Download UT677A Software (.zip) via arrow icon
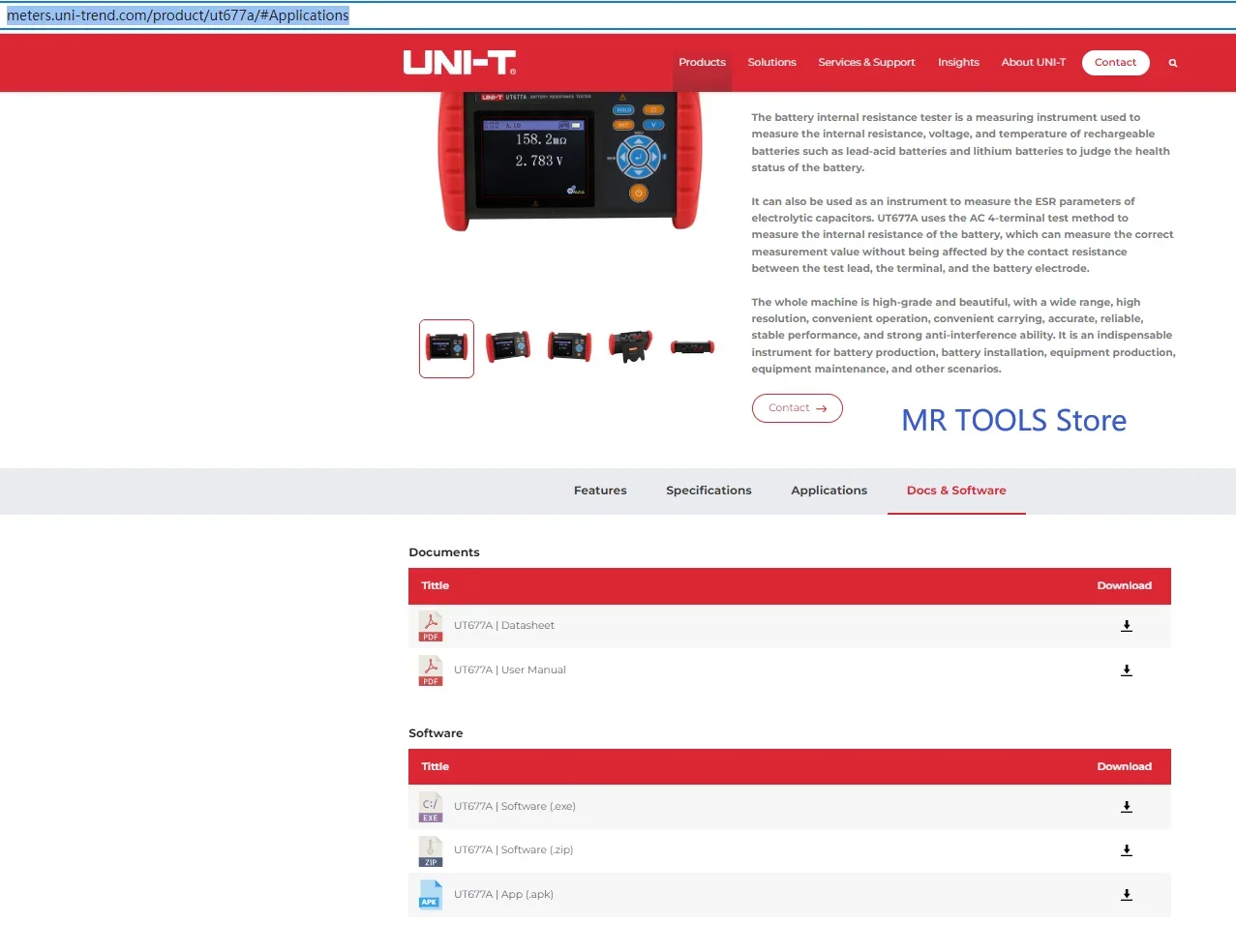This screenshot has height=952, width=1236. 1126,850
